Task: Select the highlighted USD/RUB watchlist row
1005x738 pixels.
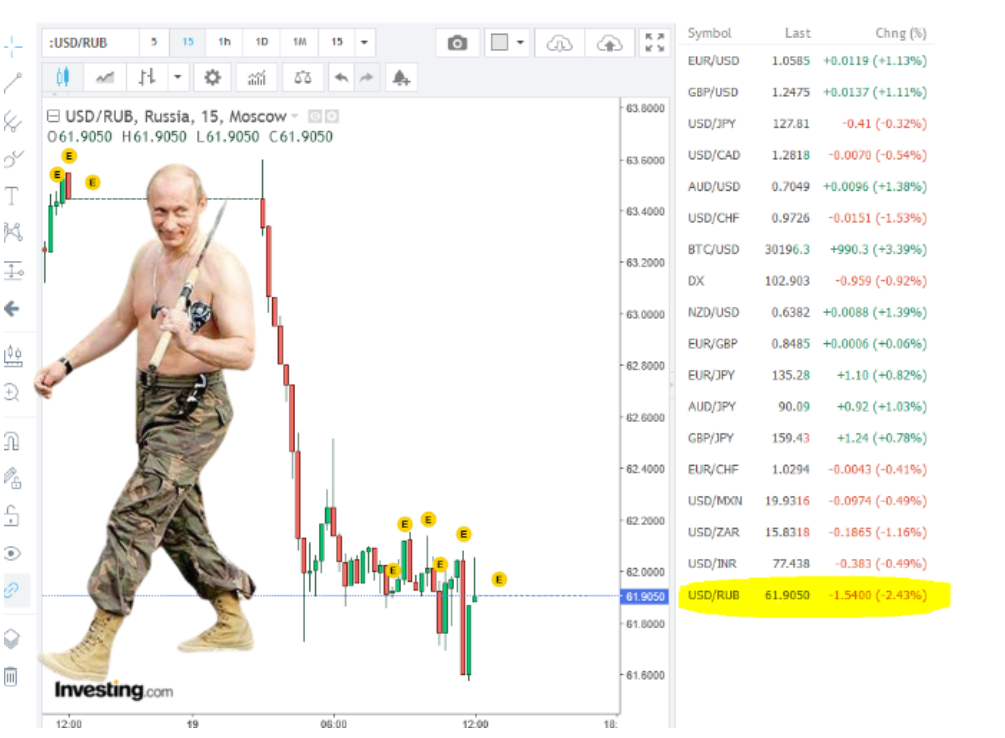Action: click(807, 595)
